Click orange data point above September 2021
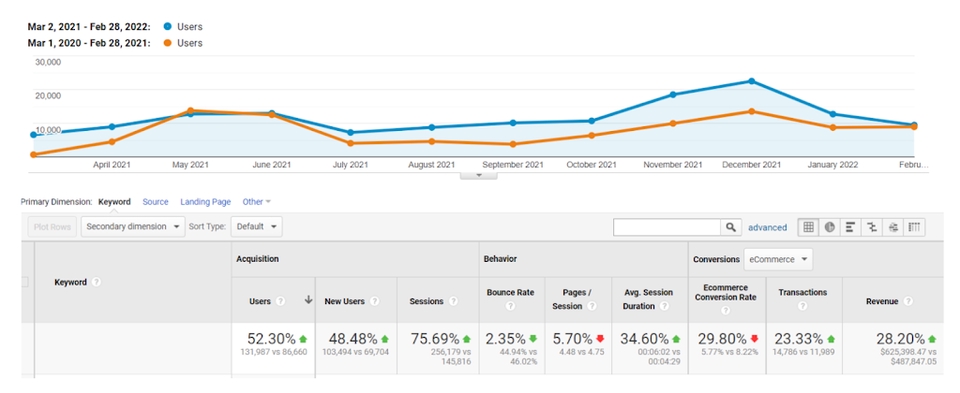This screenshot has height=393, width=960. click(513, 144)
